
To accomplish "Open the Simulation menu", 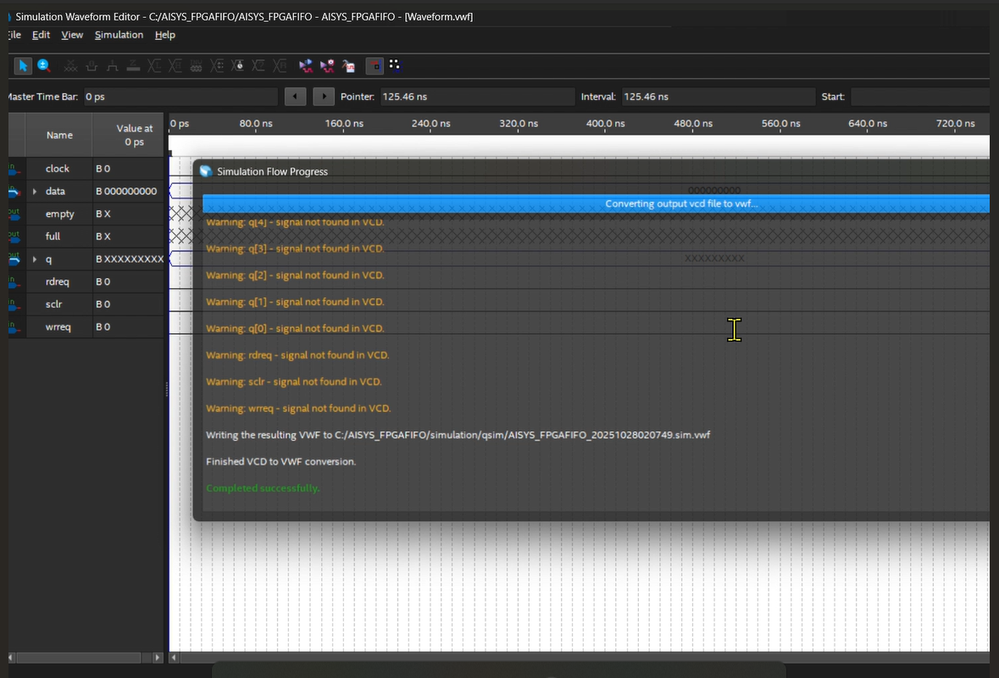I will coord(119,35).
